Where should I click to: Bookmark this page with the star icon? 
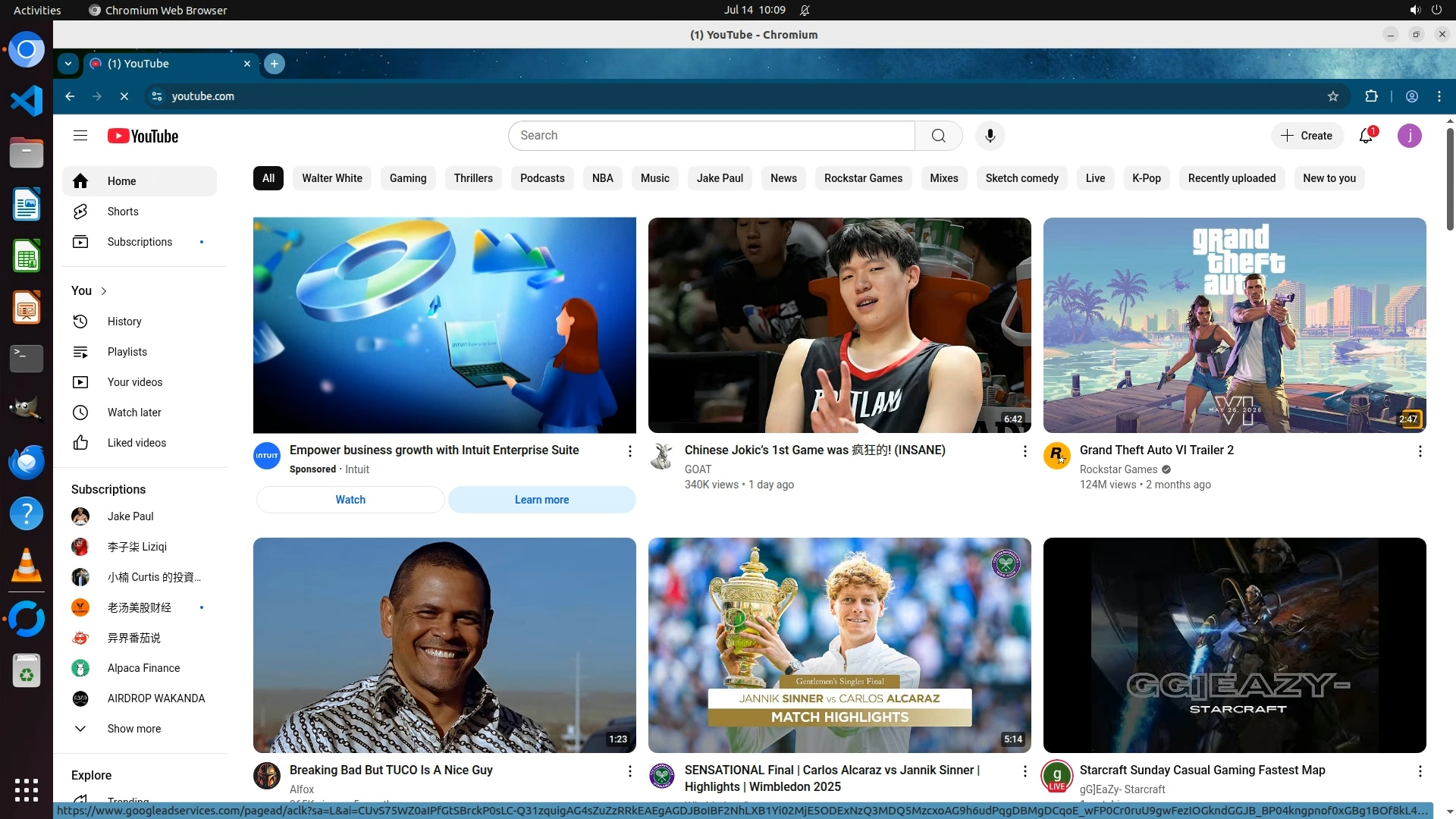[1333, 96]
